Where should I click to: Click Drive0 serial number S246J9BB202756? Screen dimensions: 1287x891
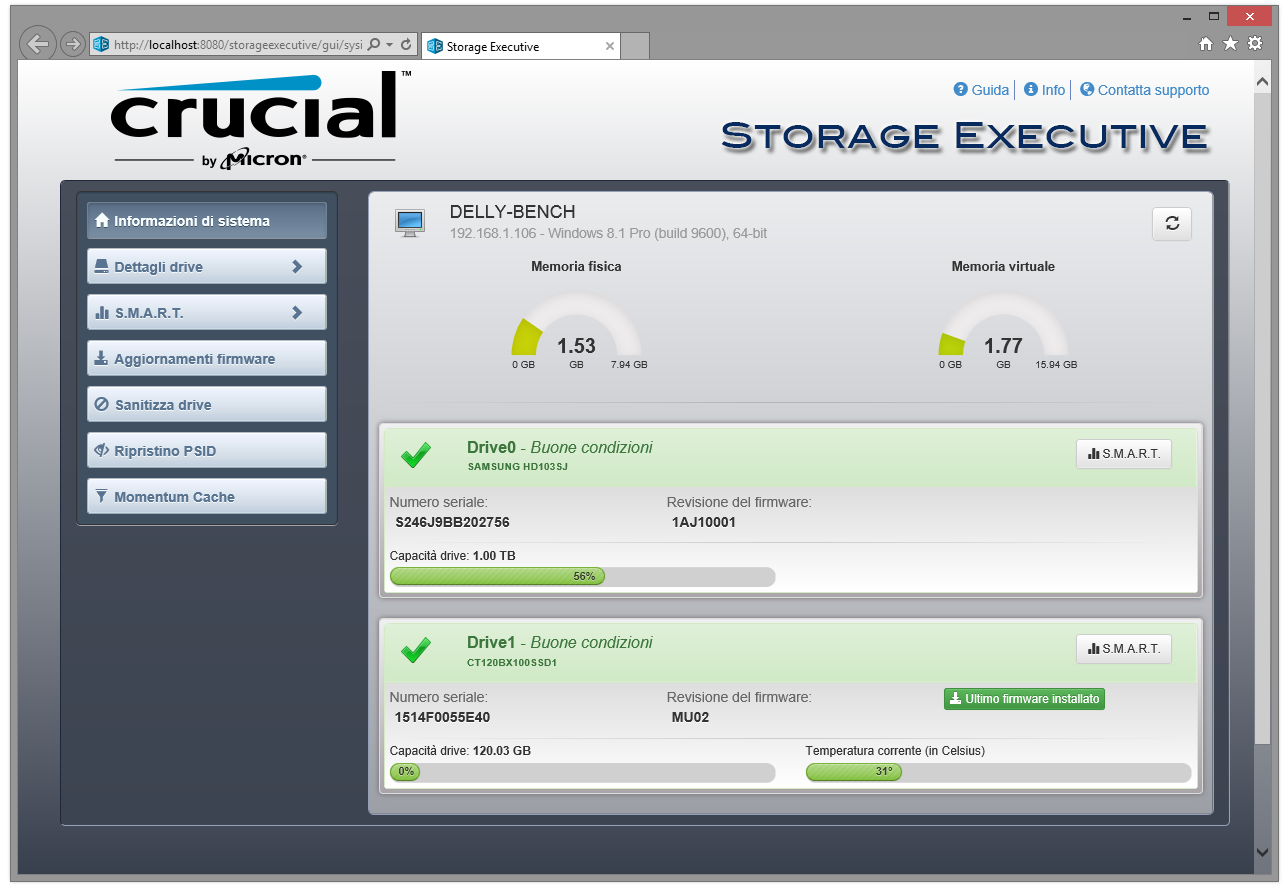tap(452, 522)
